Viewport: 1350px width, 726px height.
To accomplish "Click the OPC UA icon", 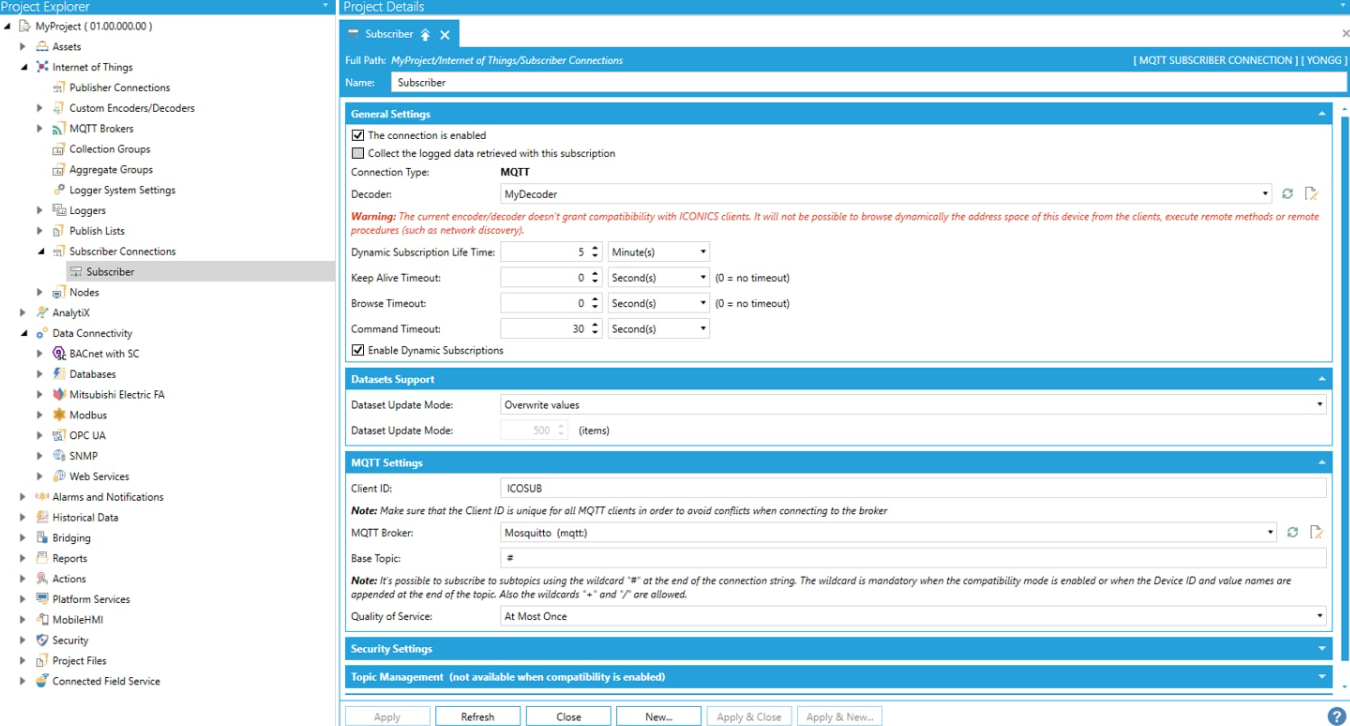I will 59,436.
